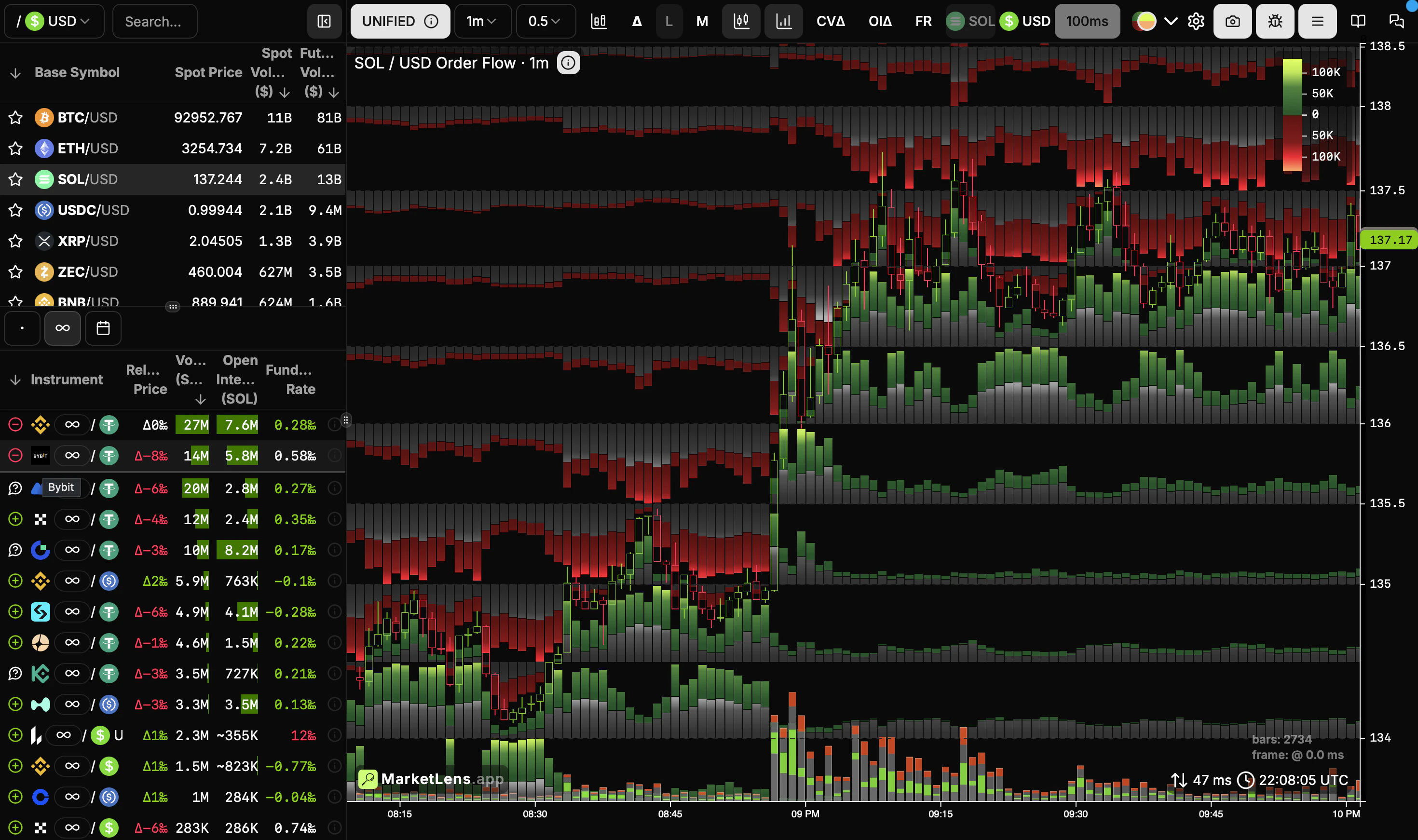Screen dimensions: 1418x840
Task: Open the 1m timeframe dropdown
Action: pyautogui.click(x=483, y=22)
